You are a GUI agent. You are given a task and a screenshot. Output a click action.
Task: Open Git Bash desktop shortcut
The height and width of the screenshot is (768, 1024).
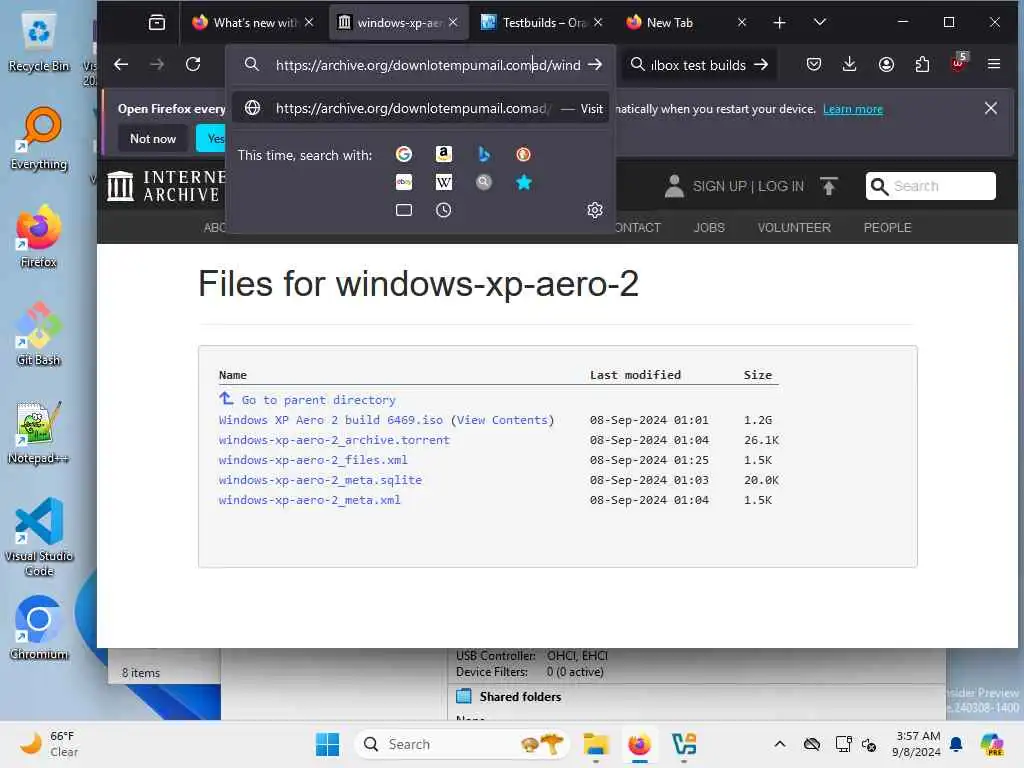pos(39,334)
